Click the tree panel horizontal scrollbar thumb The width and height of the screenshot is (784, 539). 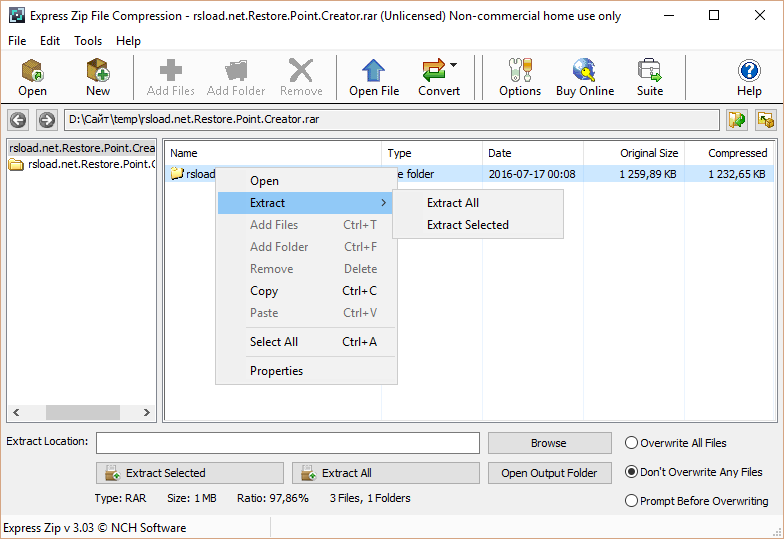point(82,412)
